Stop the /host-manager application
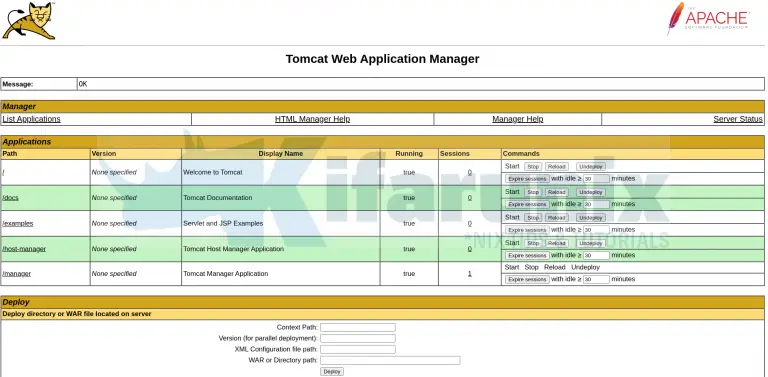Screen dimensions: 768x377 pyautogui.click(x=533, y=243)
